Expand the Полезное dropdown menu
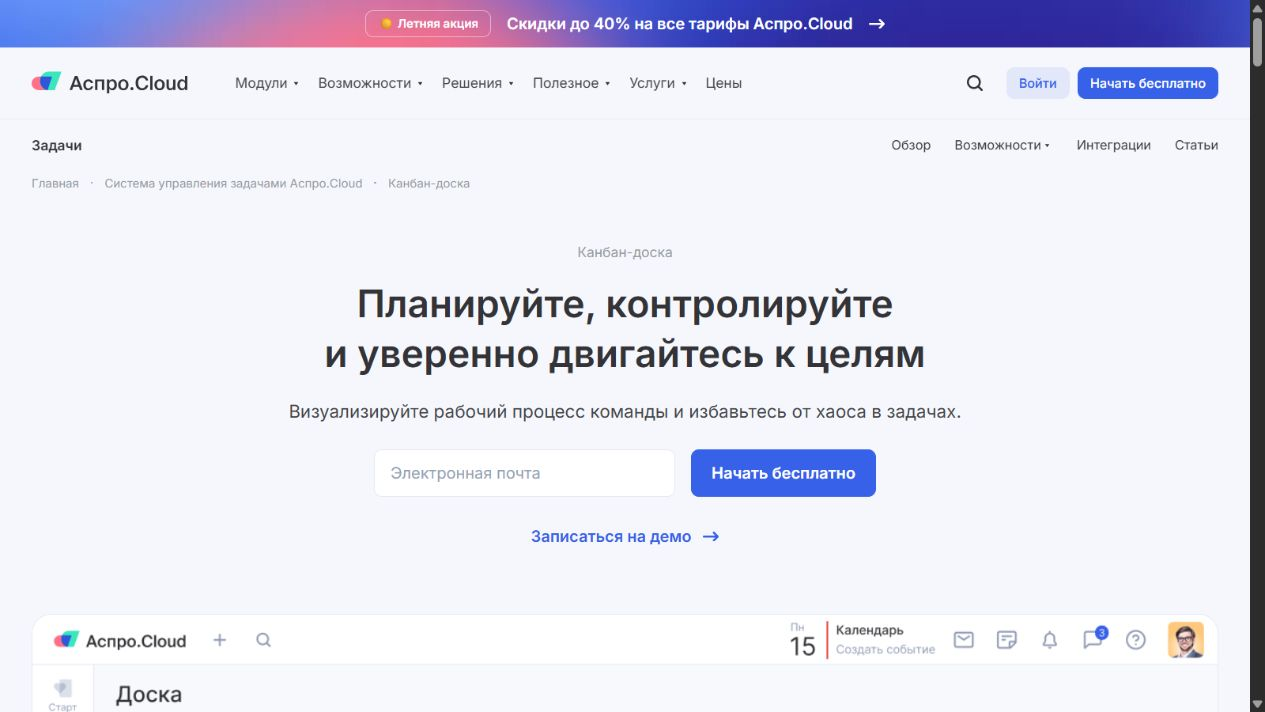1265x712 pixels. tap(572, 83)
